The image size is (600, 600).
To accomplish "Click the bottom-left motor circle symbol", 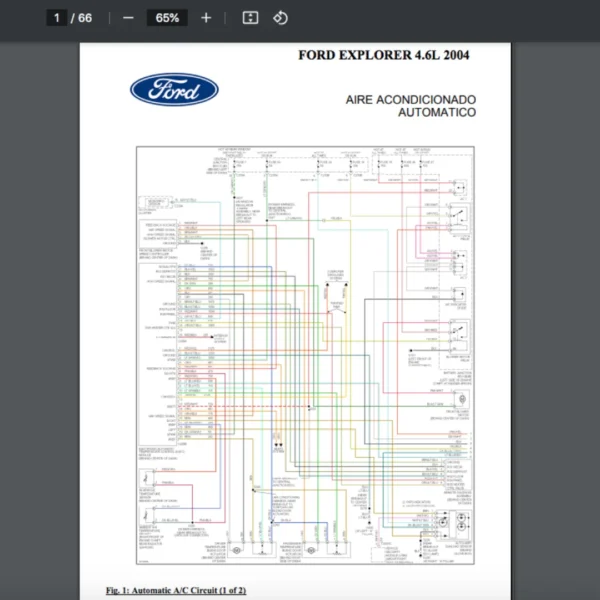I will [x=236, y=550].
